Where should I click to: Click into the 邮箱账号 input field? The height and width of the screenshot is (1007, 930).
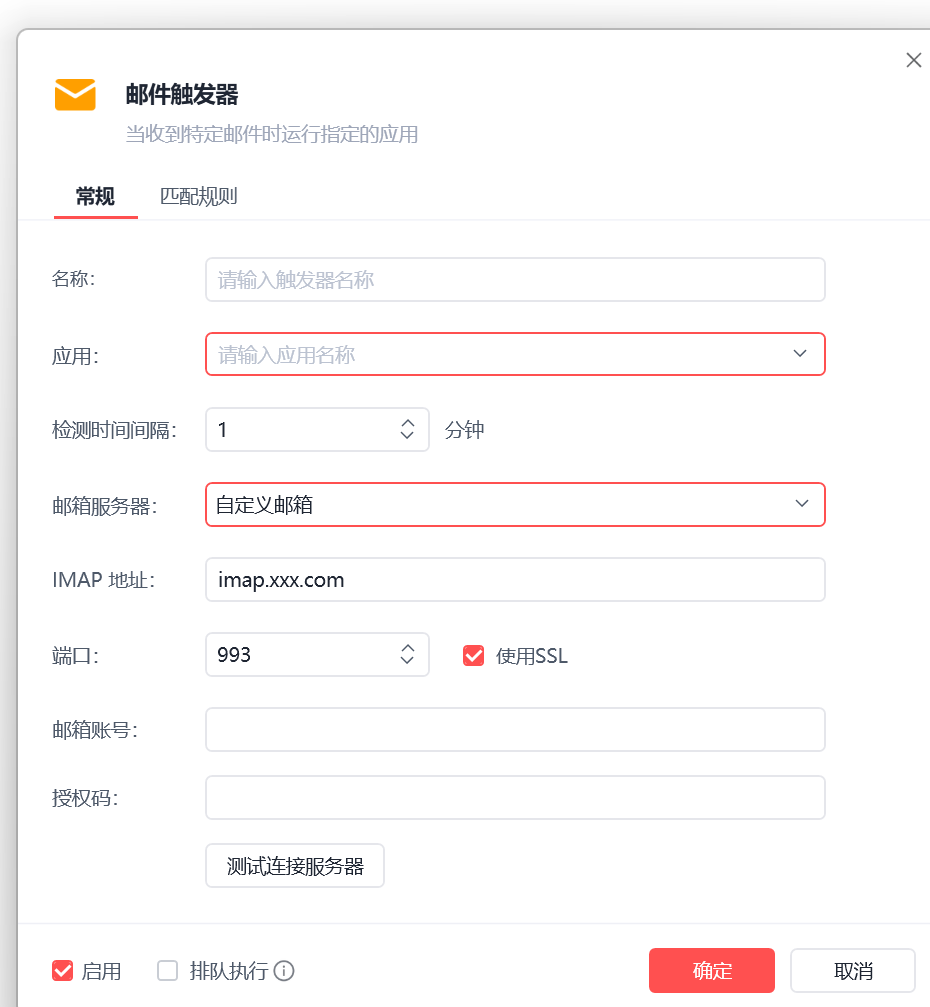pyautogui.click(x=515, y=730)
